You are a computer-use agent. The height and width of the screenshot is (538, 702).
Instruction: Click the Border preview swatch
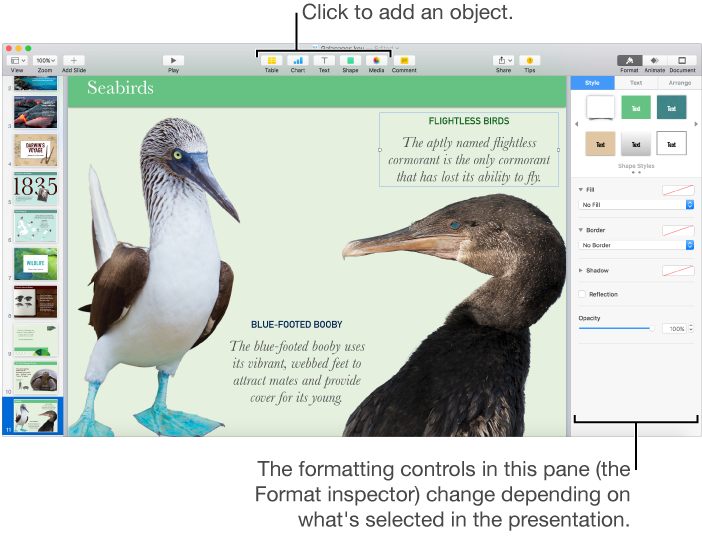point(678,231)
